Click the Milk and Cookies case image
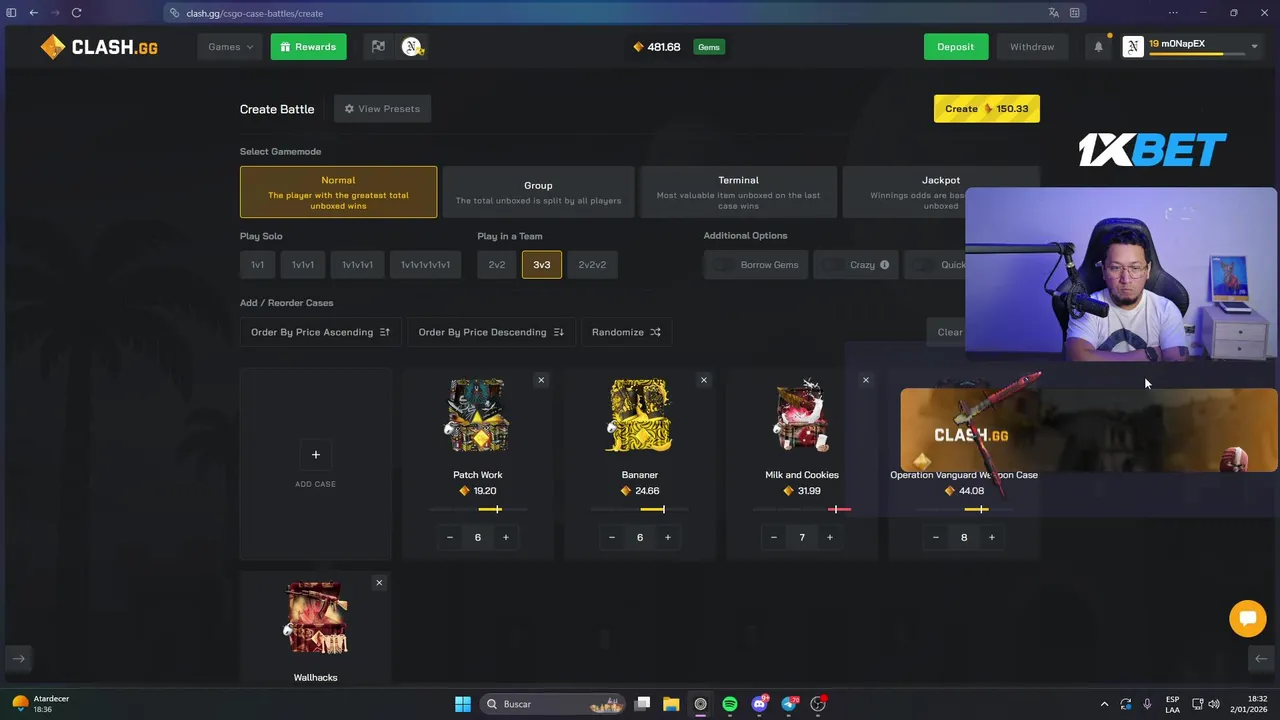This screenshot has height=720, width=1280. pyautogui.click(x=801, y=416)
